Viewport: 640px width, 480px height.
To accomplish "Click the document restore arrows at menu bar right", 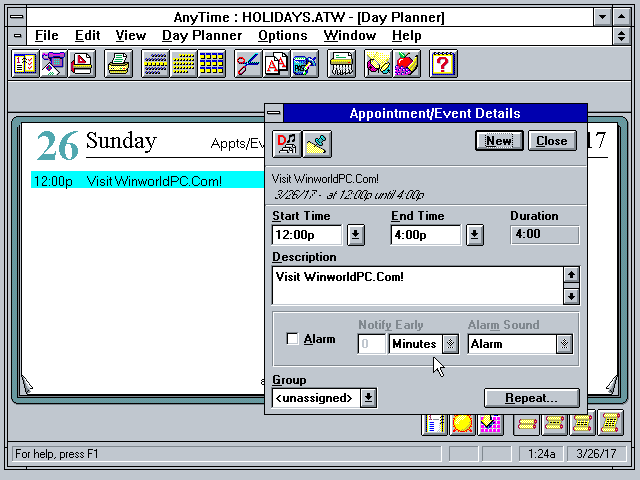I will coord(621,36).
